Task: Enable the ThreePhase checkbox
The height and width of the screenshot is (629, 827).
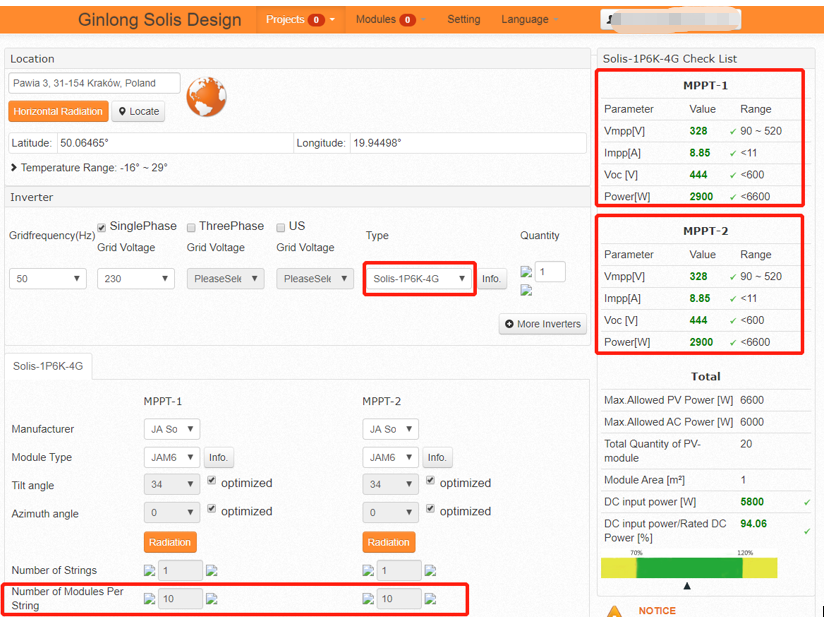Action: pos(191,227)
